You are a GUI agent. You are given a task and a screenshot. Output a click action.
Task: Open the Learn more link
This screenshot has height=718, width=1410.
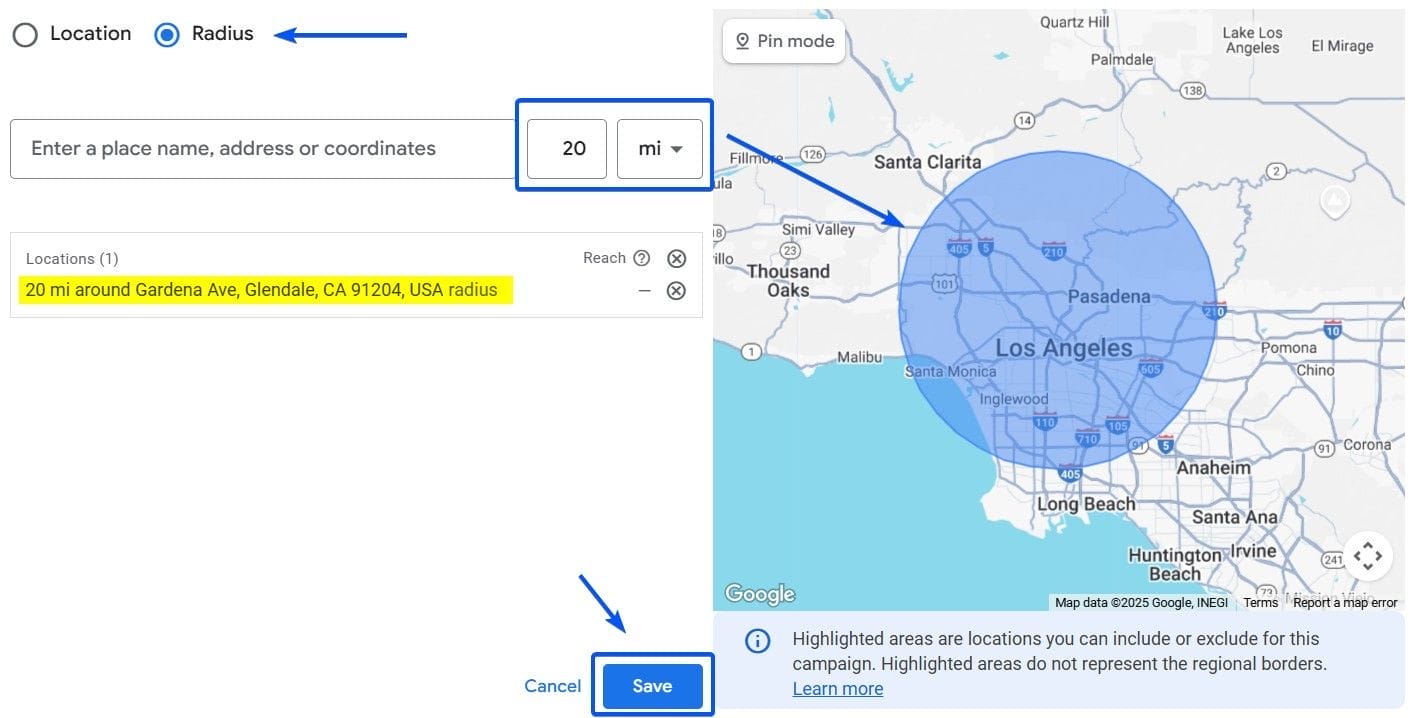836,688
